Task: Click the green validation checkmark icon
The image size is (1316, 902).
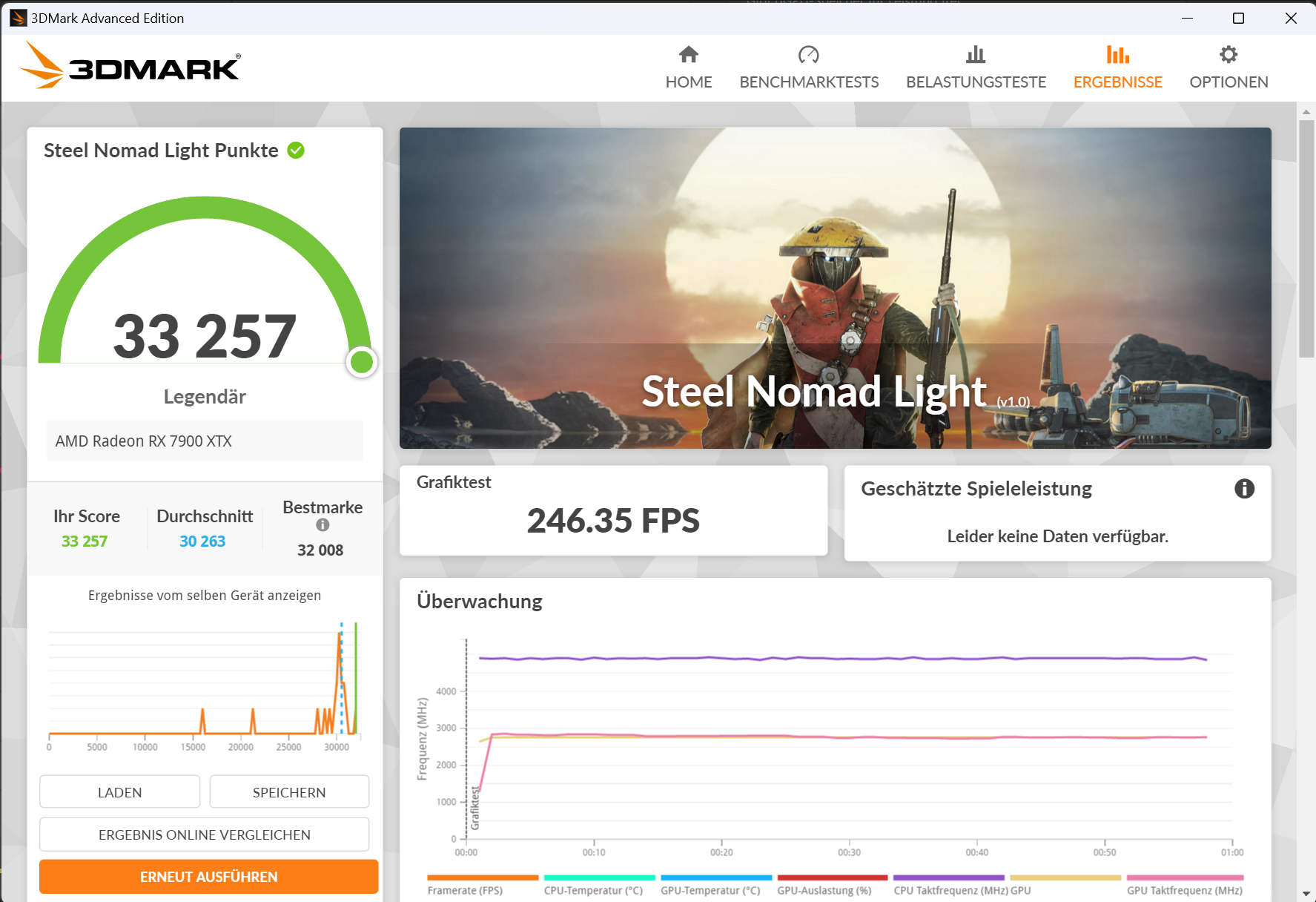Action: 296,151
